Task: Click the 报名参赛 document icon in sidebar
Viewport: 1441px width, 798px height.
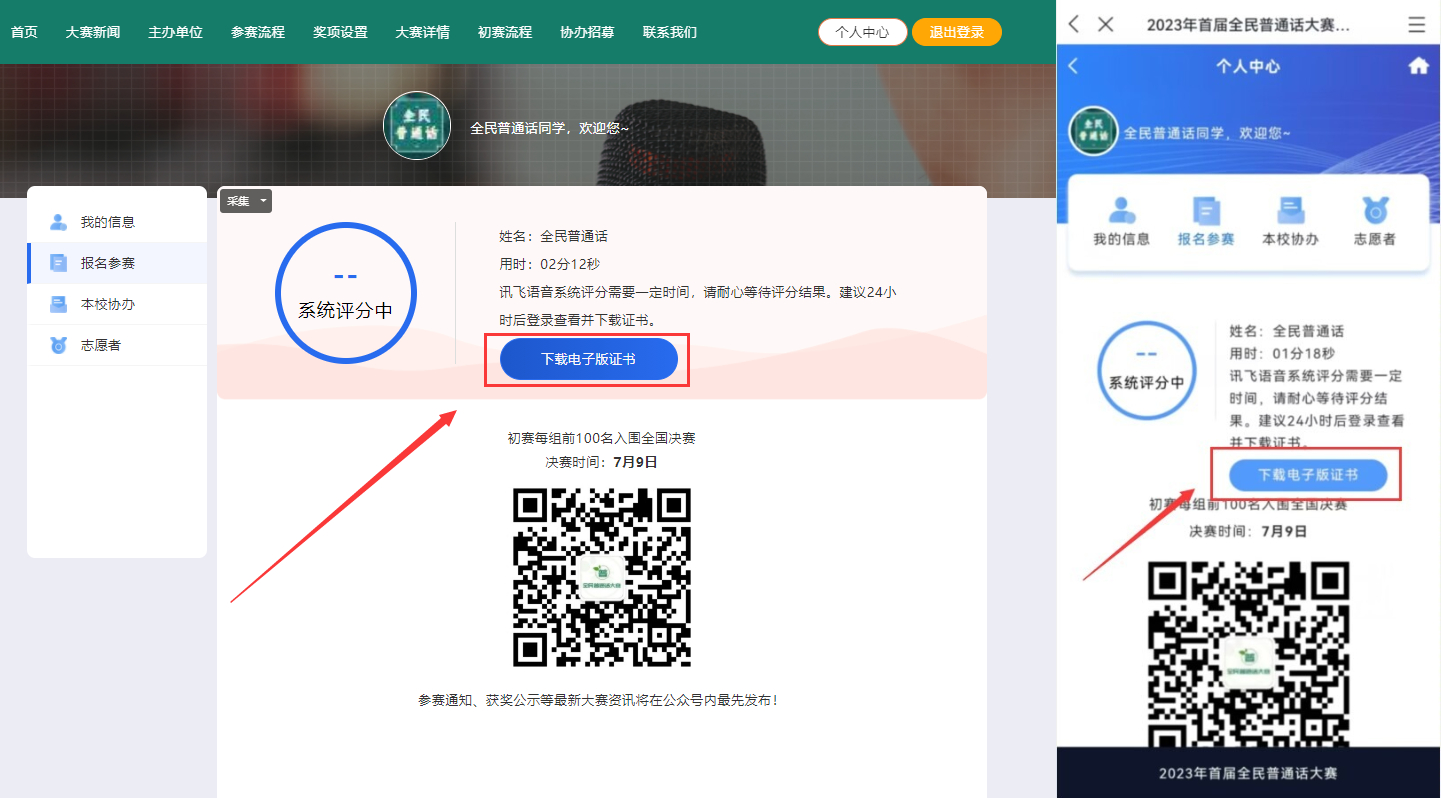Action: 59,263
